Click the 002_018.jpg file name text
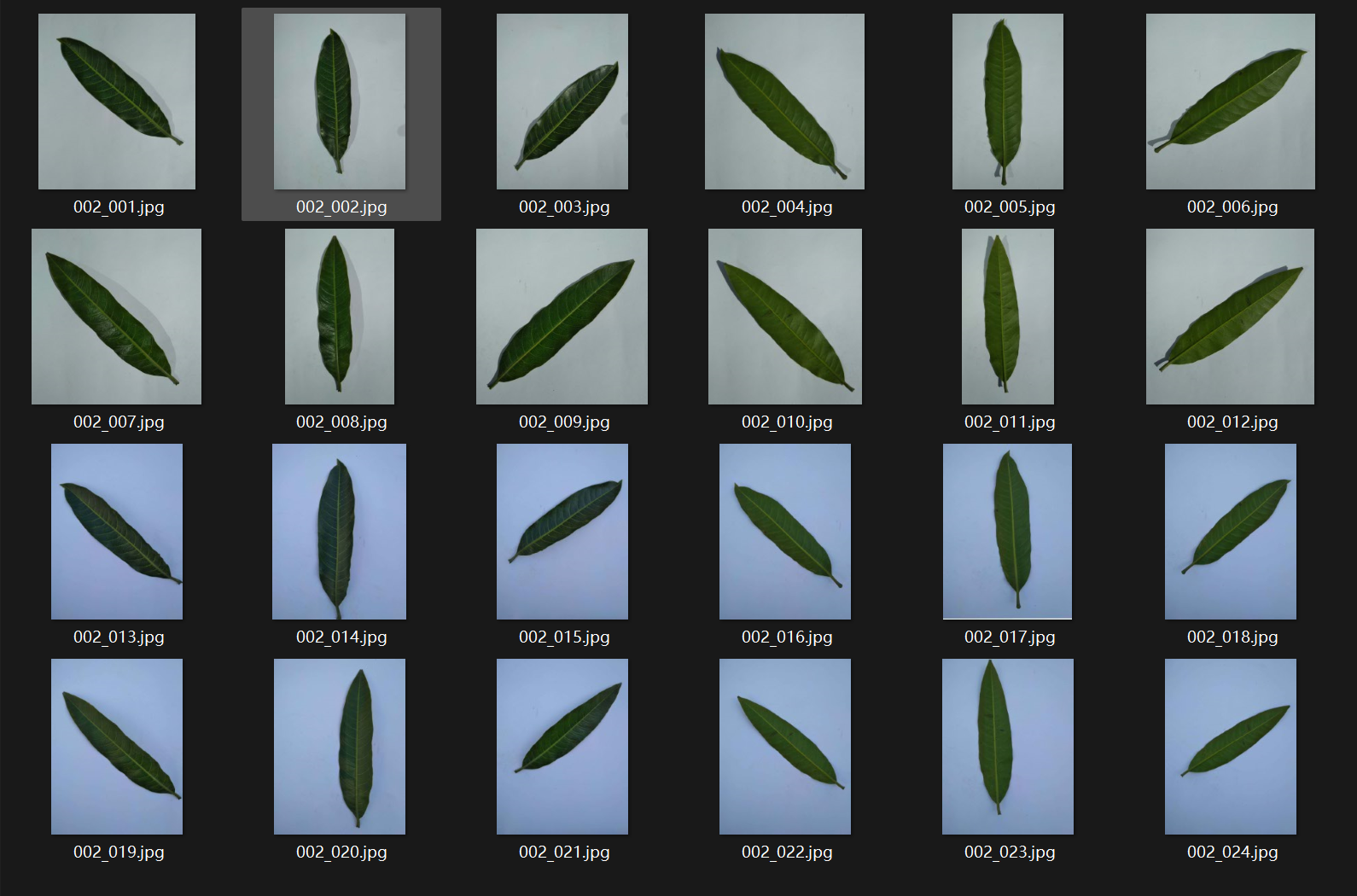 click(x=1232, y=637)
